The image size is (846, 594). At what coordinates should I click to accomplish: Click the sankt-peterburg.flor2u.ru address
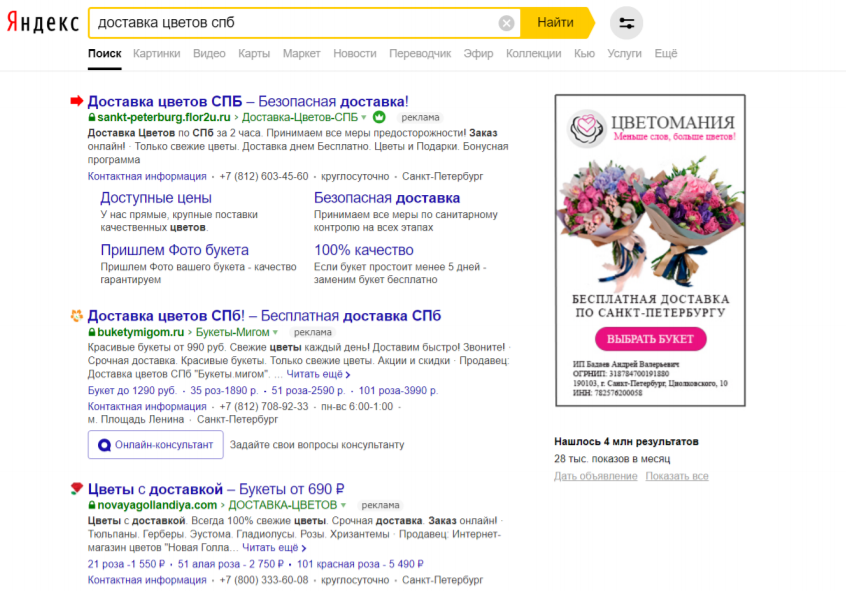[163, 117]
